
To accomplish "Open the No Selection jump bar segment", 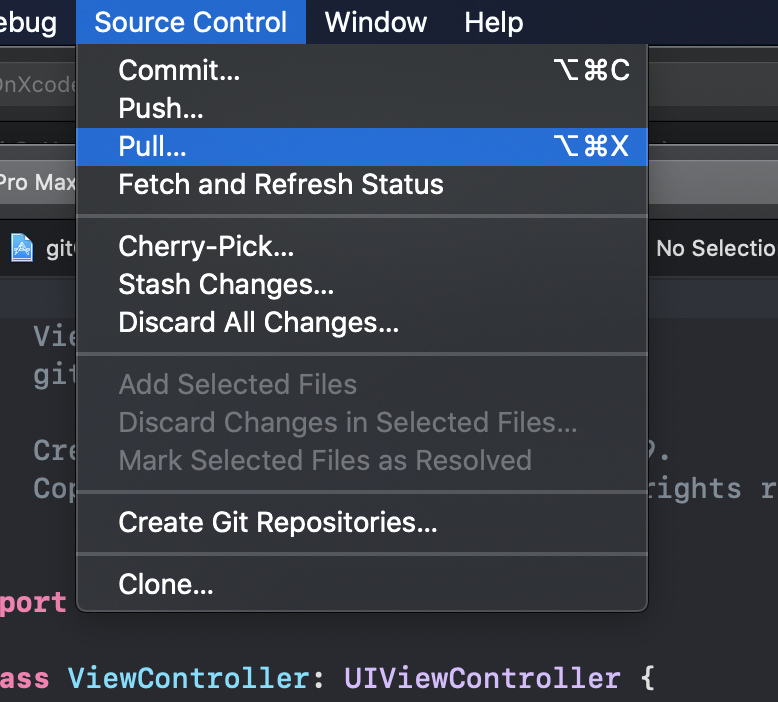I will (716, 248).
